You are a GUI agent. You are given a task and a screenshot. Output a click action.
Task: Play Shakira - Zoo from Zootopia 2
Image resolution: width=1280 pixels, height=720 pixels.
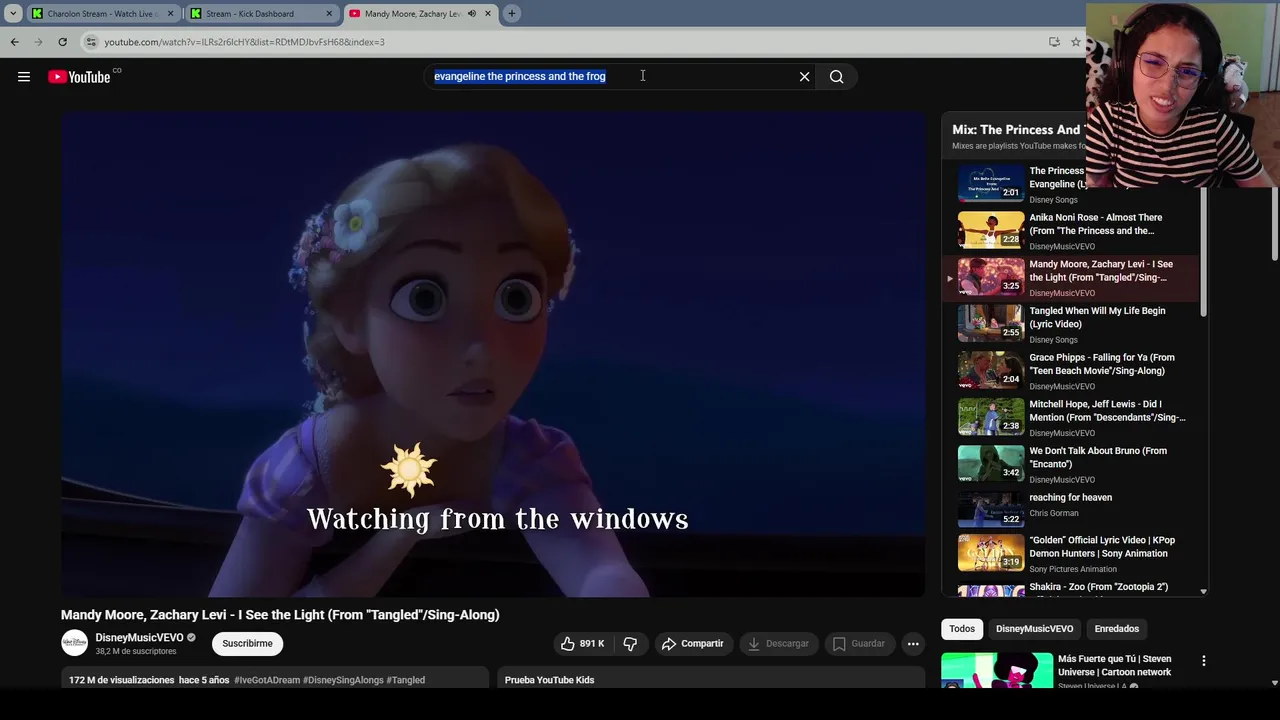point(1070,588)
